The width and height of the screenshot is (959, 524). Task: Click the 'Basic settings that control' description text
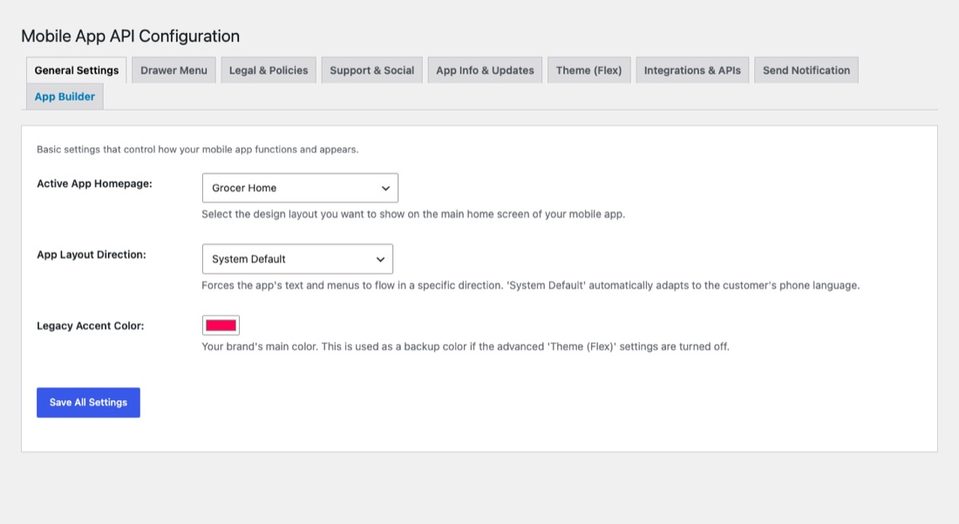[198, 149]
